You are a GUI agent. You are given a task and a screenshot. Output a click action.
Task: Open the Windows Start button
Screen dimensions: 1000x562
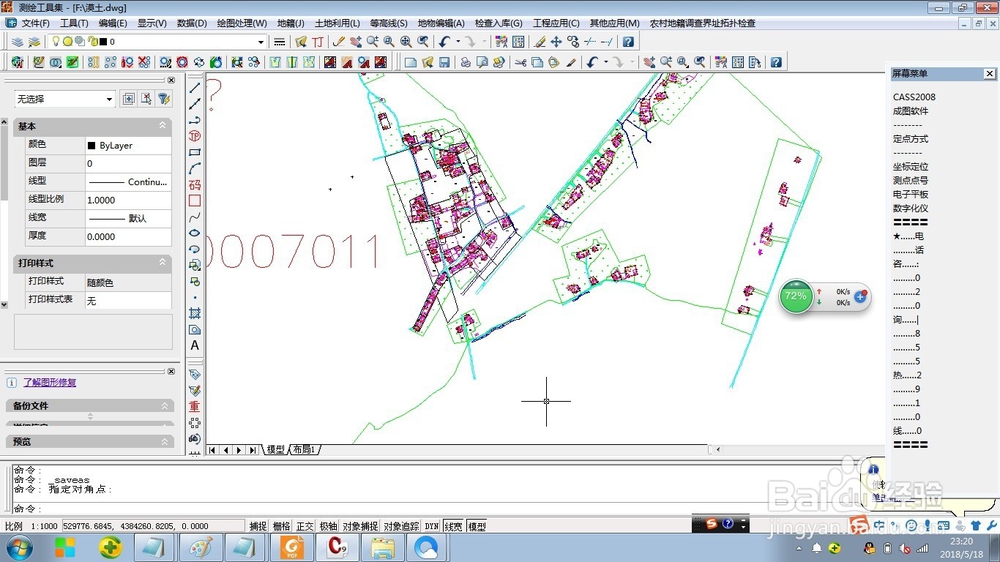click(x=19, y=547)
